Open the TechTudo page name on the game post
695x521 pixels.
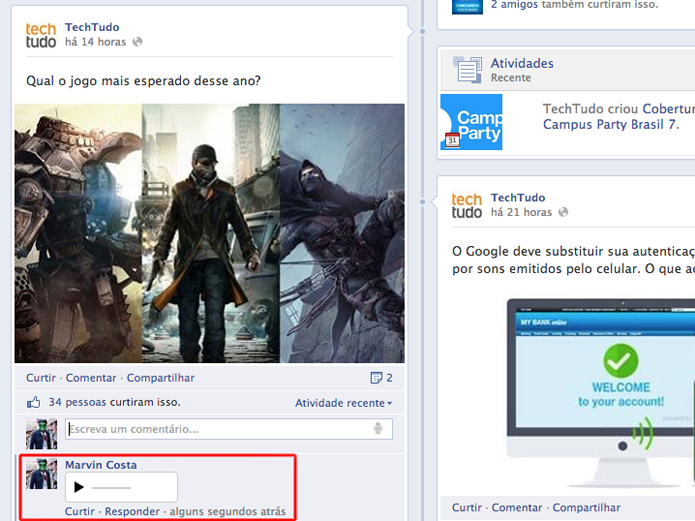click(x=92, y=27)
